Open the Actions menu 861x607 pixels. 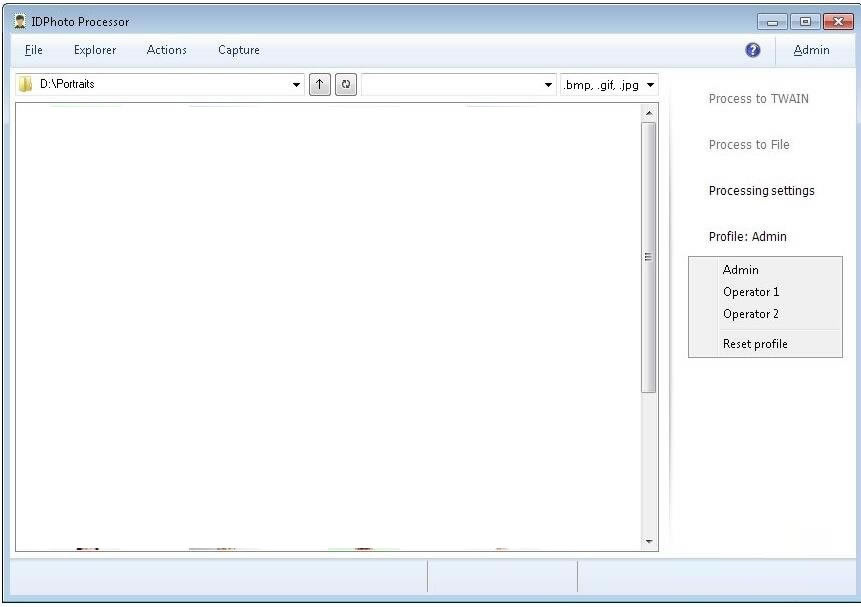(x=166, y=50)
